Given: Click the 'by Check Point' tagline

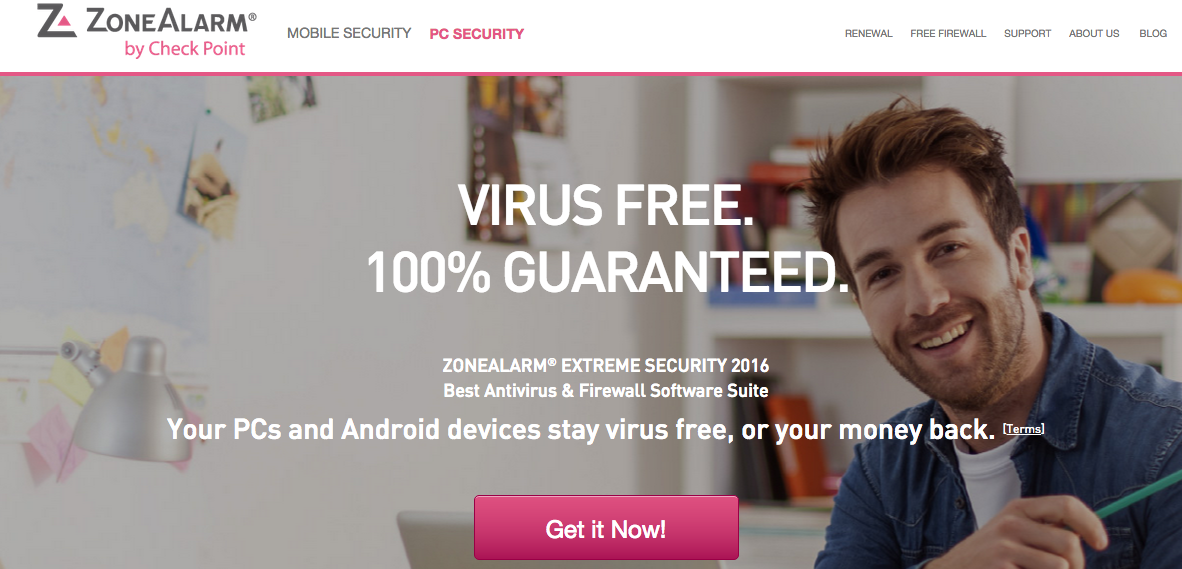Looking at the screenshot, I should (x=185, y=49).
